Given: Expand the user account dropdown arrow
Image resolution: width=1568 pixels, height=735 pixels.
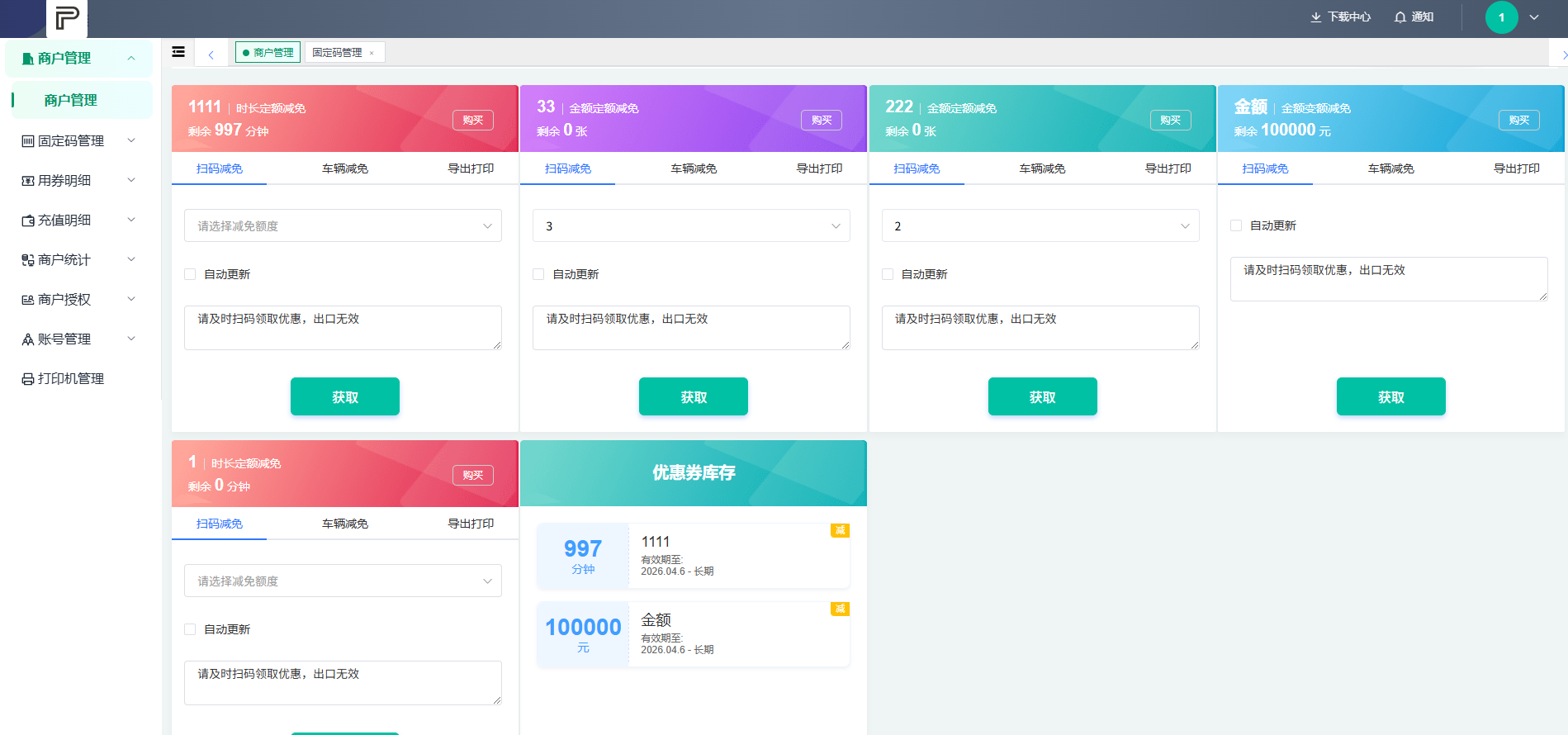Looking at the screenshot, I should 1534,17.
